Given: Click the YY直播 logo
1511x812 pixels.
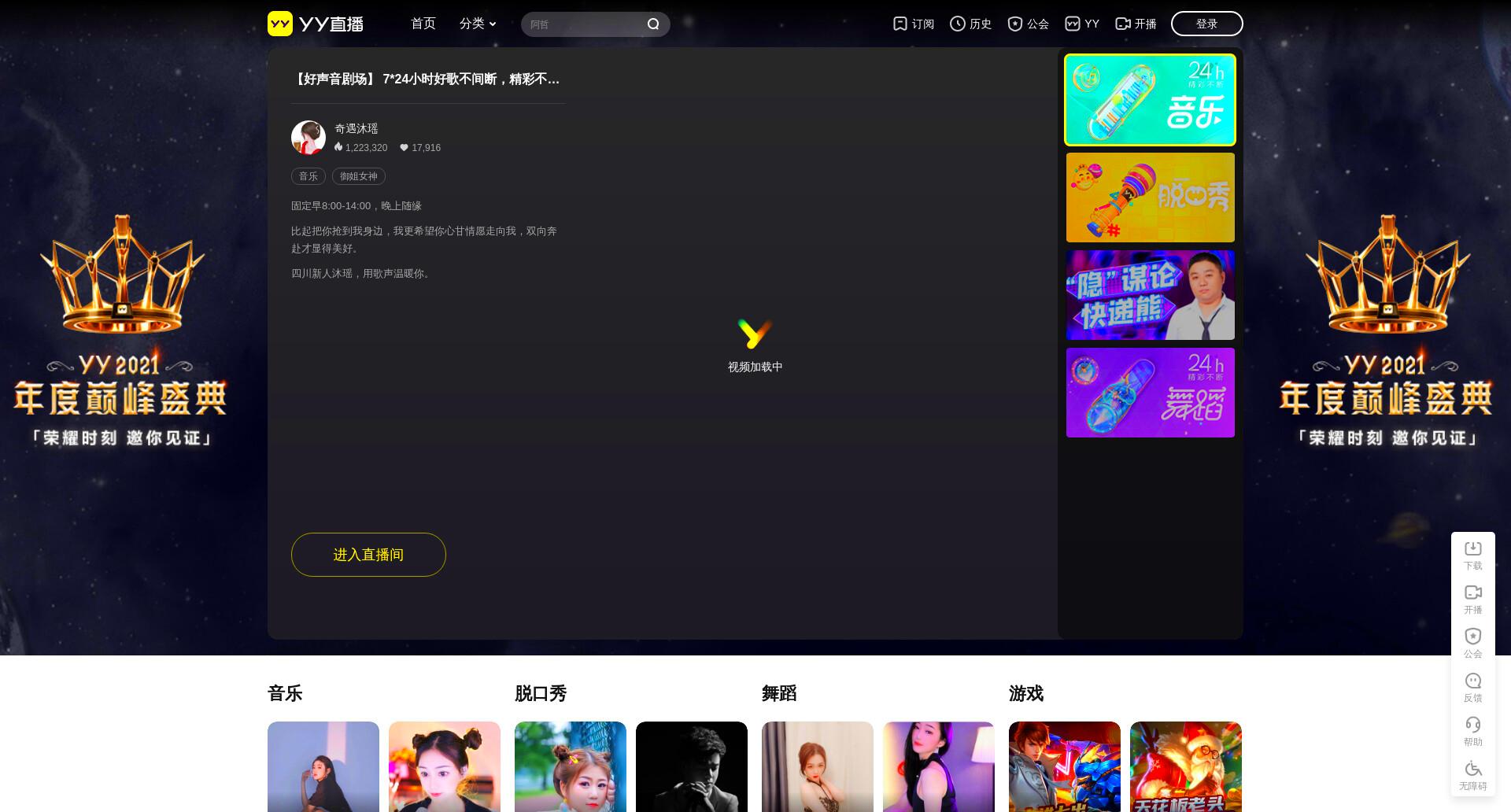Looking at the screenshot, I should [x=316, y=24].
